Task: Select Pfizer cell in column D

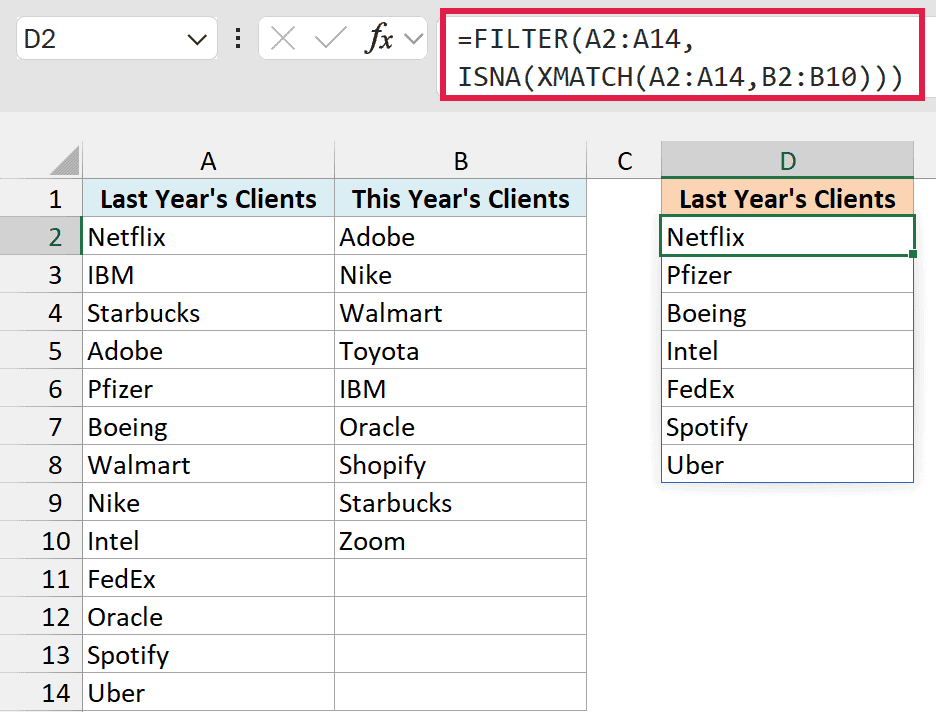Action: click(x=787, y=275)
